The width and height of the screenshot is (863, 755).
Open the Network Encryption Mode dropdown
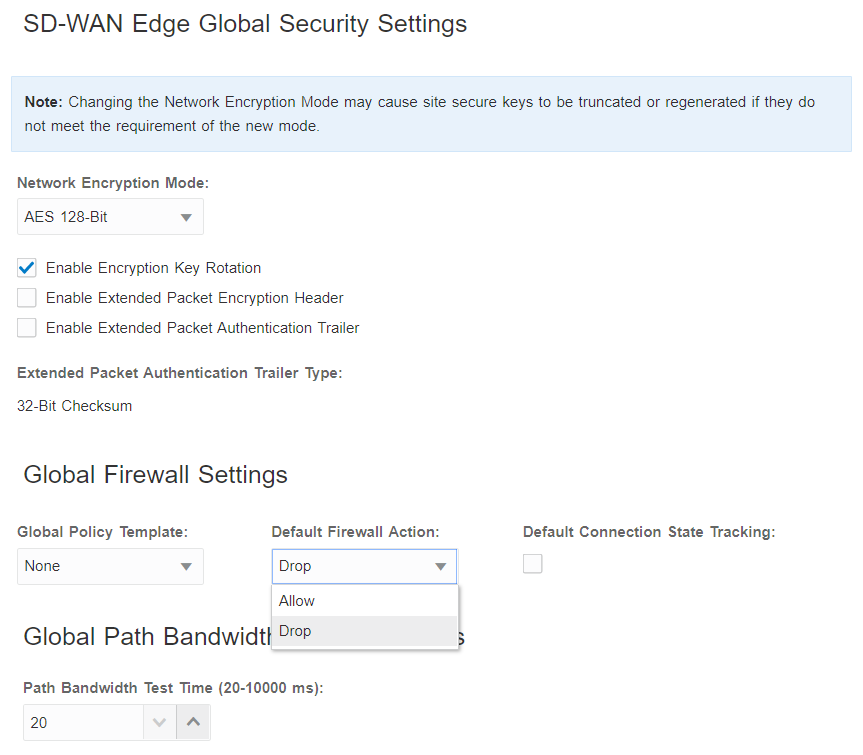pos(110,217)
